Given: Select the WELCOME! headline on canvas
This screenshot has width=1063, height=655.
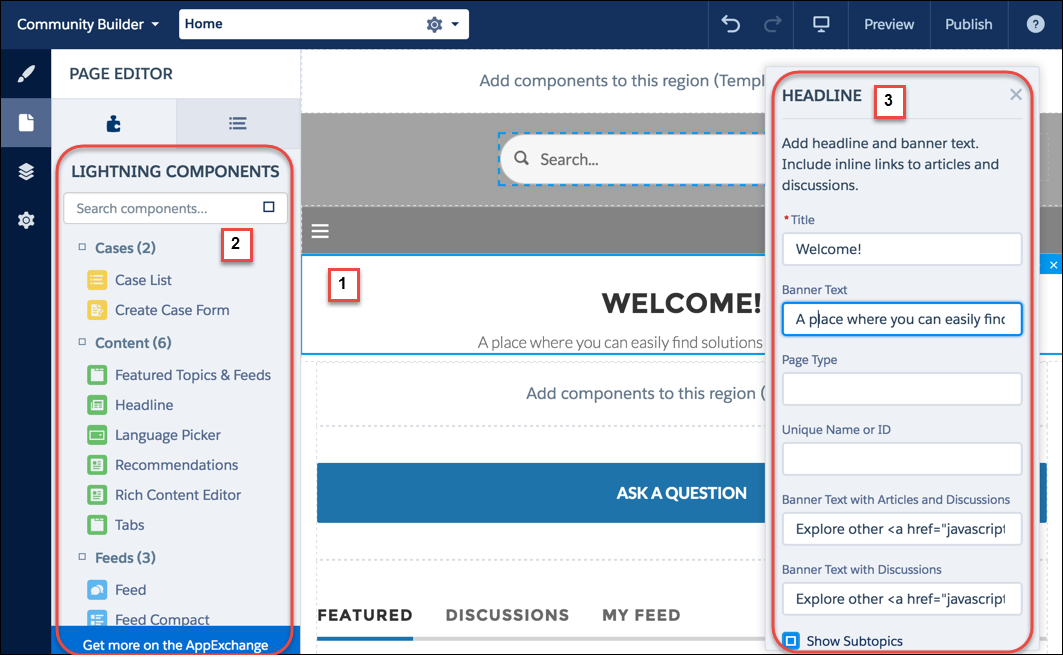Looking at the screenshot, I should coord(681,303).
